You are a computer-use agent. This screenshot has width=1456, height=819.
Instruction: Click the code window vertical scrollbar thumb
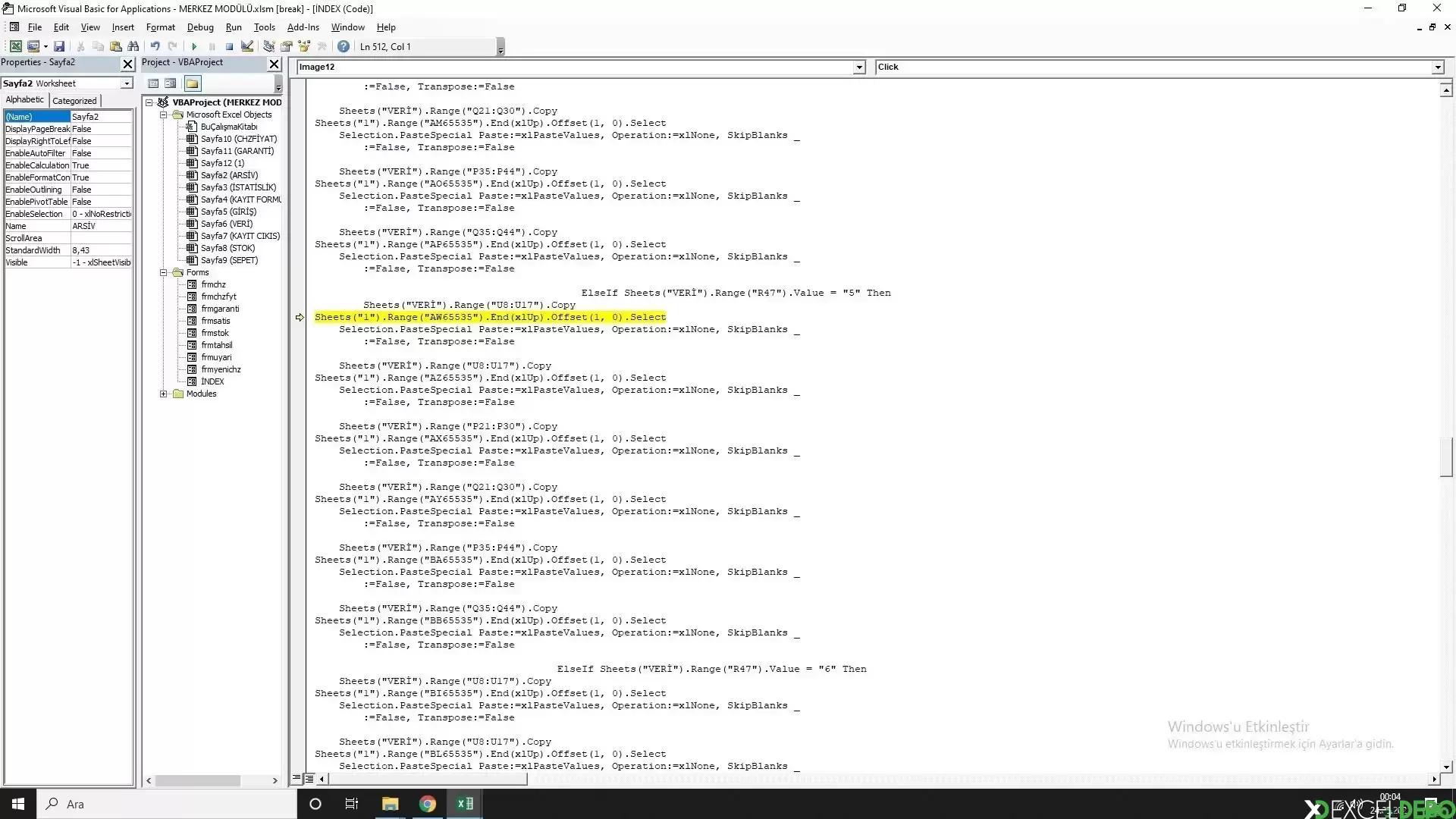(1445, 457)
